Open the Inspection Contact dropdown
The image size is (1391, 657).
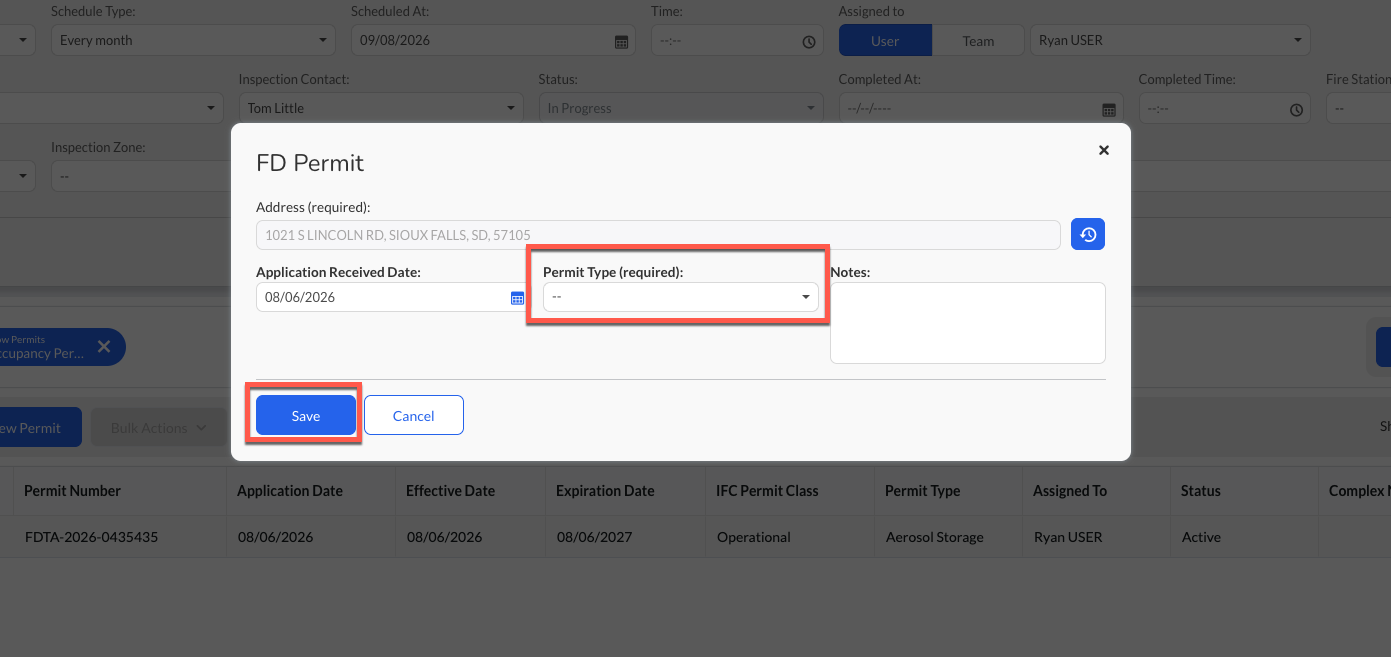381,108
